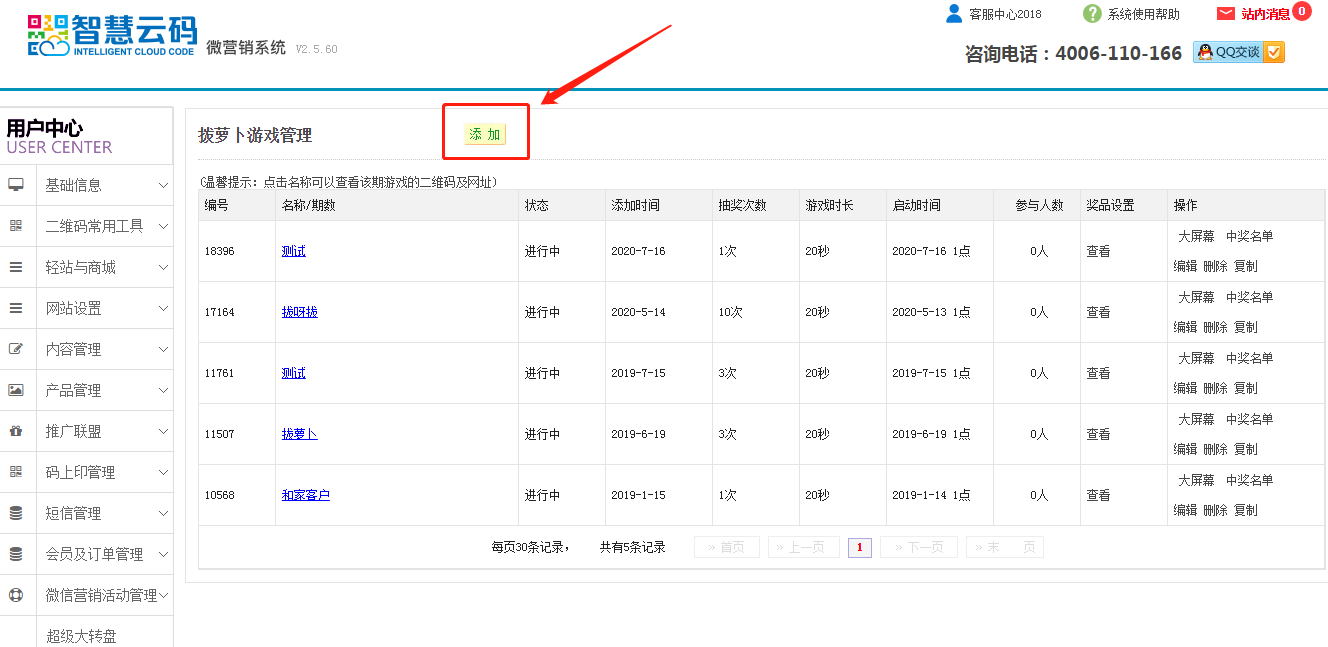
Task: Click the 添加 button
Action: [485, 134]
